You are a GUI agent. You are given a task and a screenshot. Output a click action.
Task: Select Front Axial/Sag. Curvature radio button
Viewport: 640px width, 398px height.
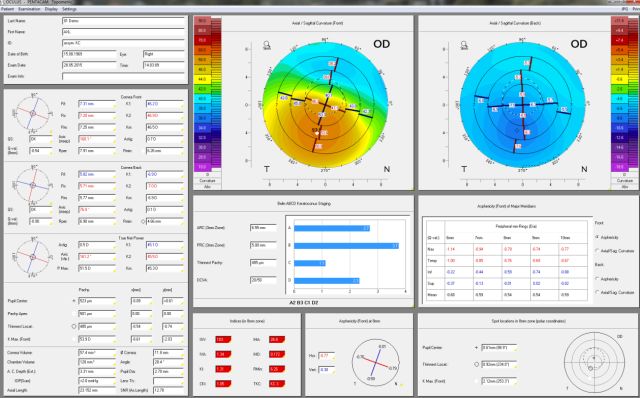pos(597,251)
